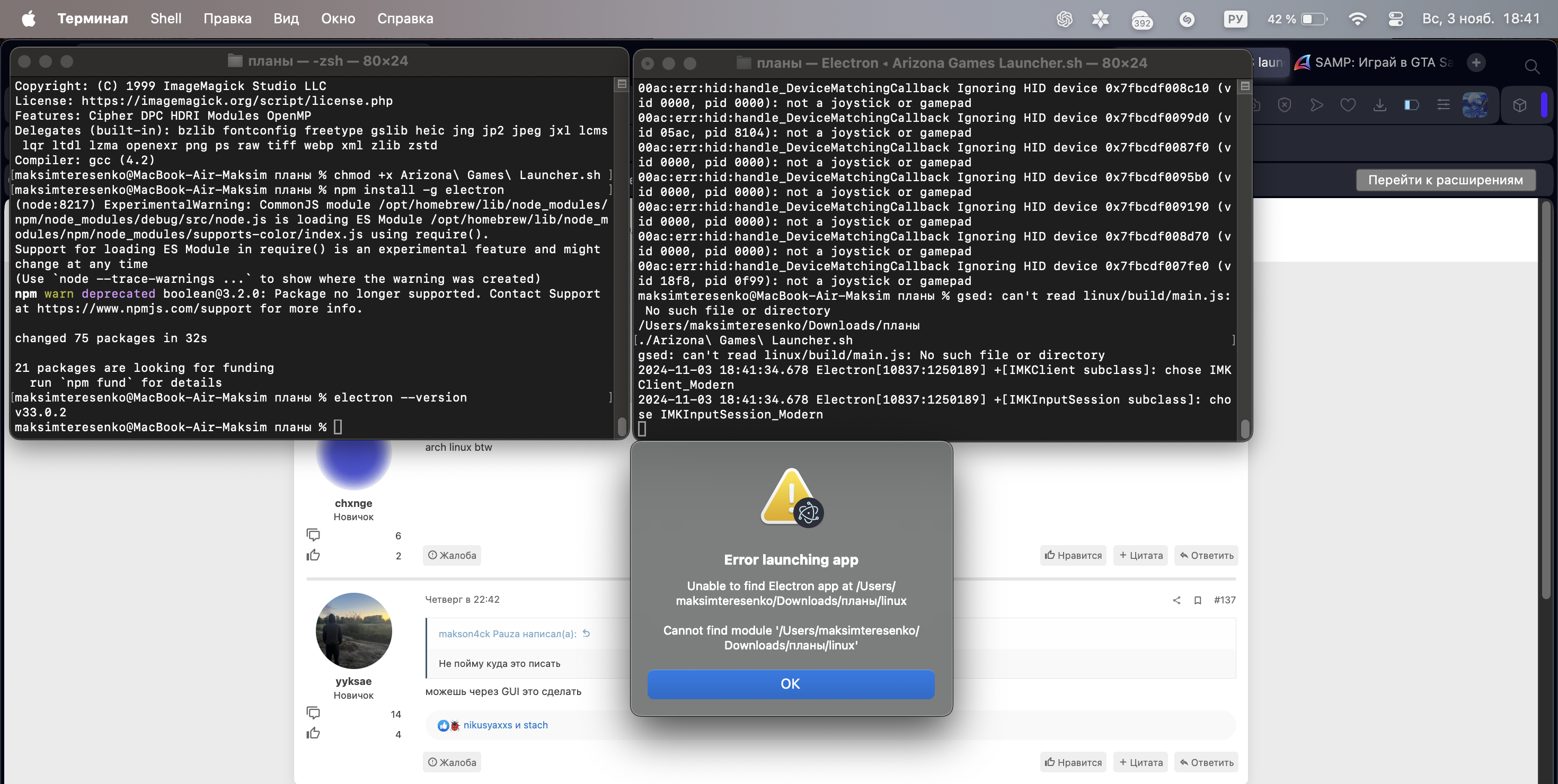Open the Окно menu
Viewport: 1558px width, 784px height.
338,19
